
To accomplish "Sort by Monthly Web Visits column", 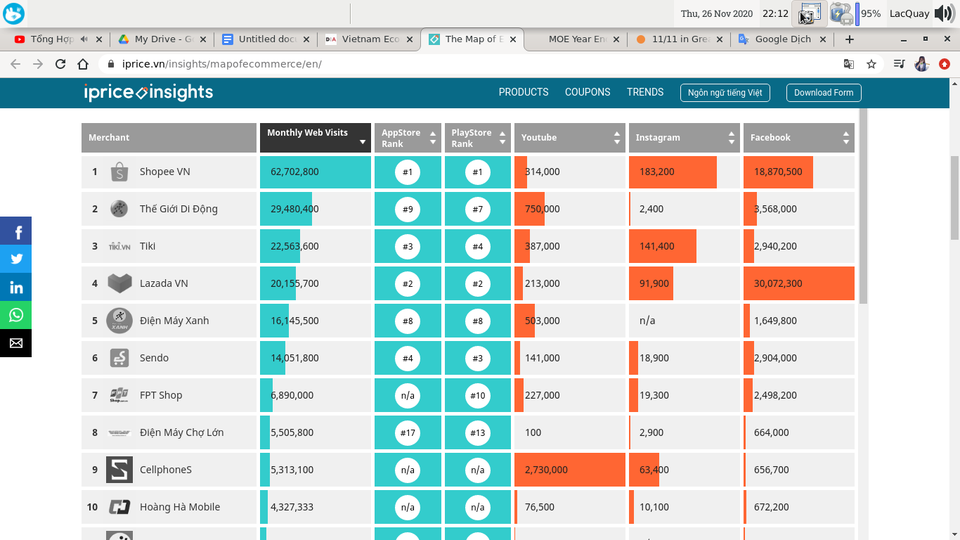I will coord(315,137).
